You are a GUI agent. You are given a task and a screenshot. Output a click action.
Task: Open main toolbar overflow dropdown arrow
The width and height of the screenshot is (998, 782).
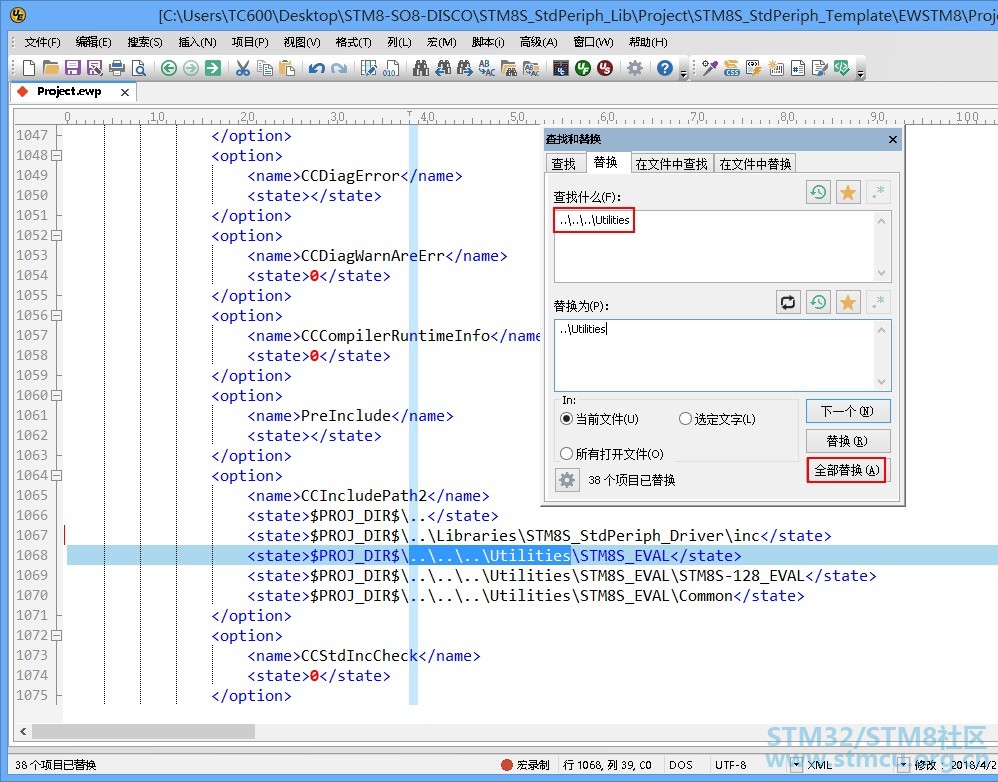tap(684, 73)
